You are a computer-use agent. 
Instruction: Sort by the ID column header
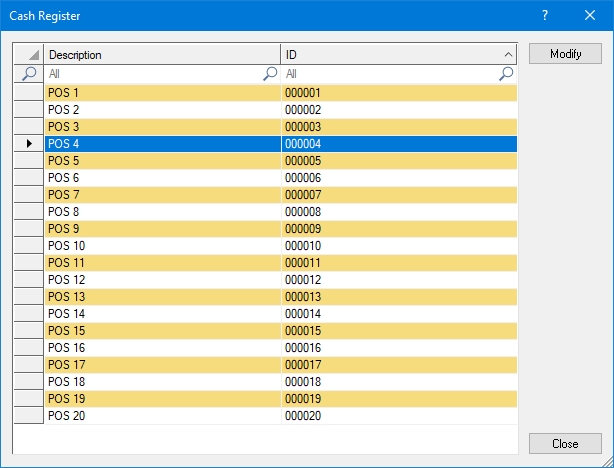click(390, 55)
